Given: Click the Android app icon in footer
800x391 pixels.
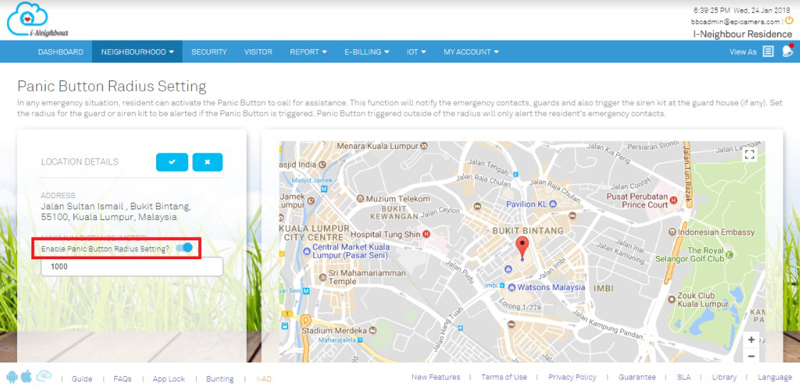Looking at the screenshot, I should [x=12, y=377].
